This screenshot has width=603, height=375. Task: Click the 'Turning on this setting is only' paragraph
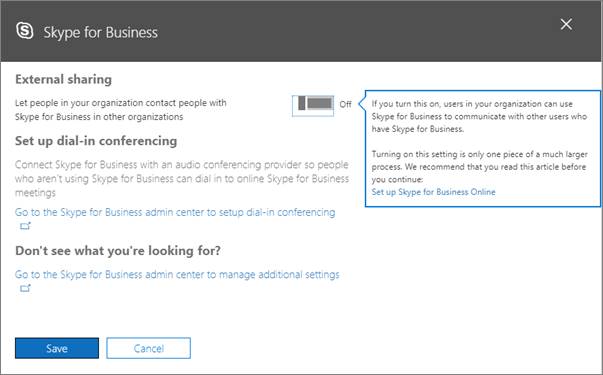(479, 167)
